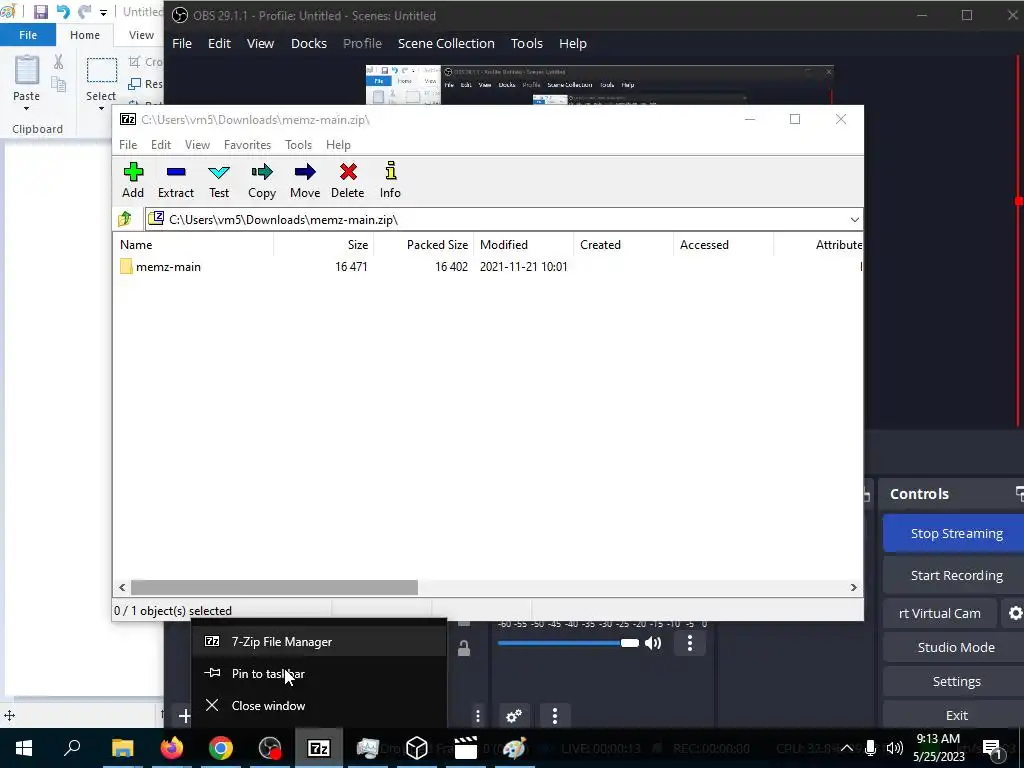Open the 7-Zip Favorites menu
Viewport: 1024px width, 768px height.
click(x=247, y=144)
